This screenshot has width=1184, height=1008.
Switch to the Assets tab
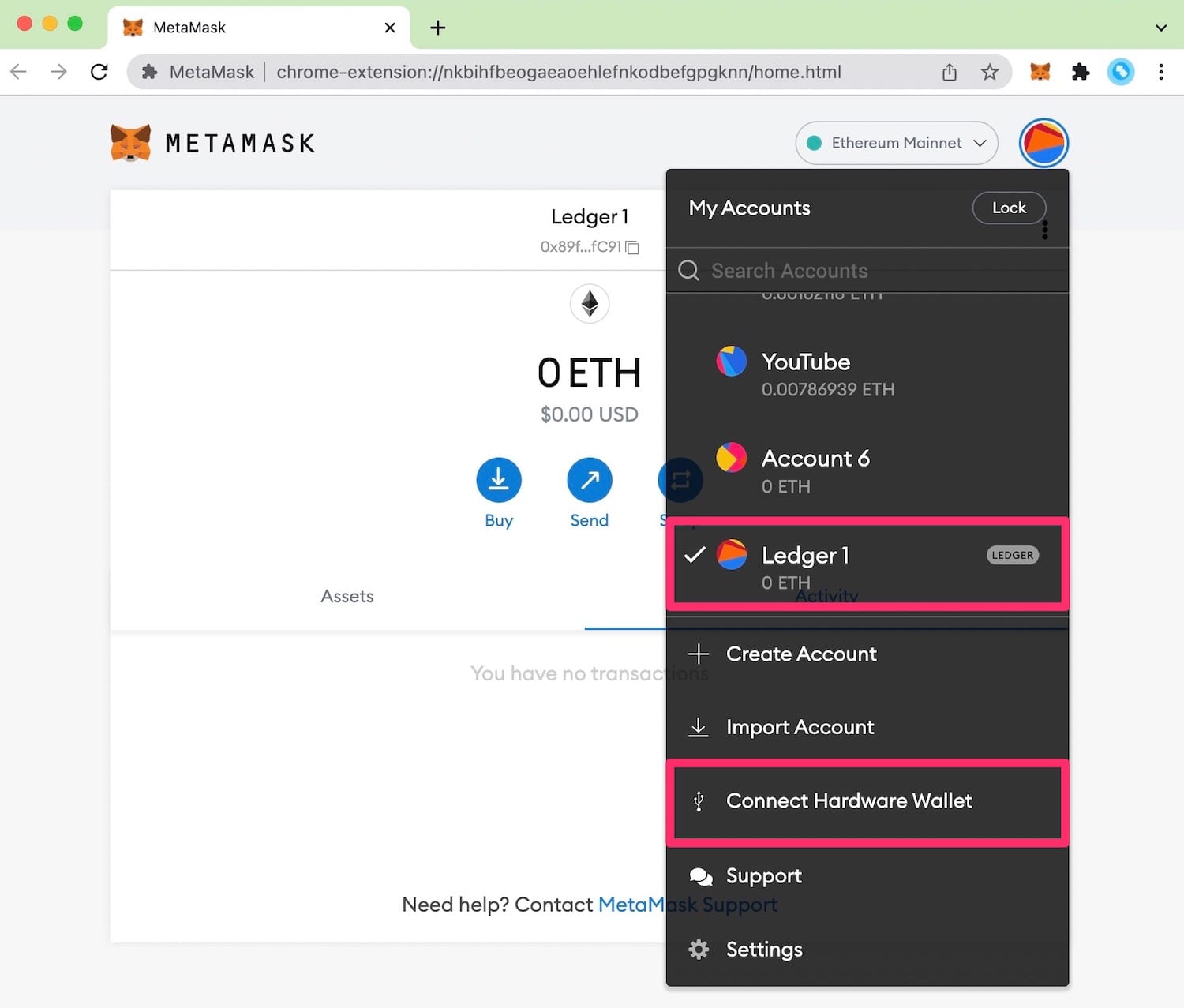tap(347, 596)
